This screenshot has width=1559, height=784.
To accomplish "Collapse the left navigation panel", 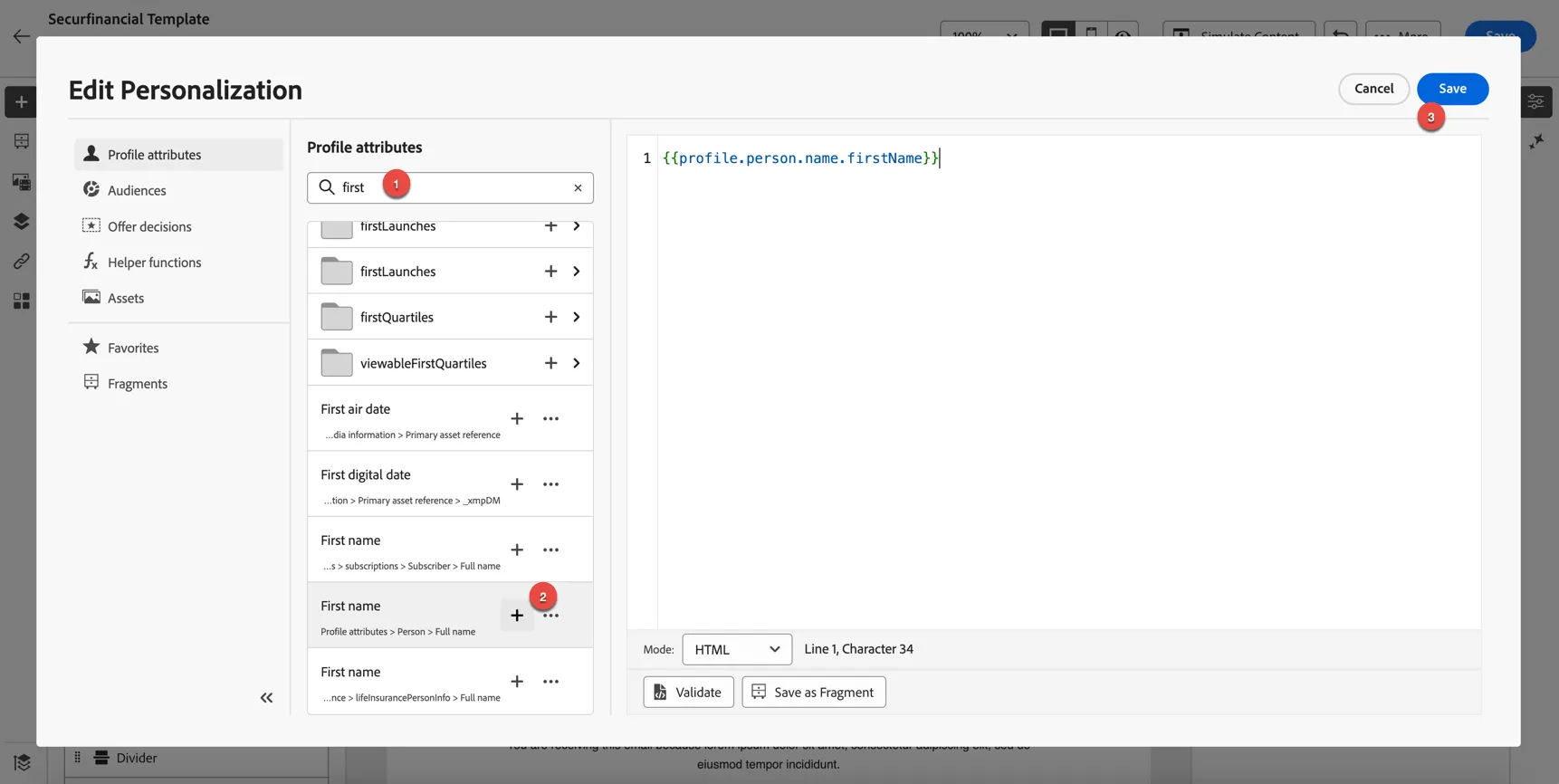I will pyautogui.click(x=266, y=698).
